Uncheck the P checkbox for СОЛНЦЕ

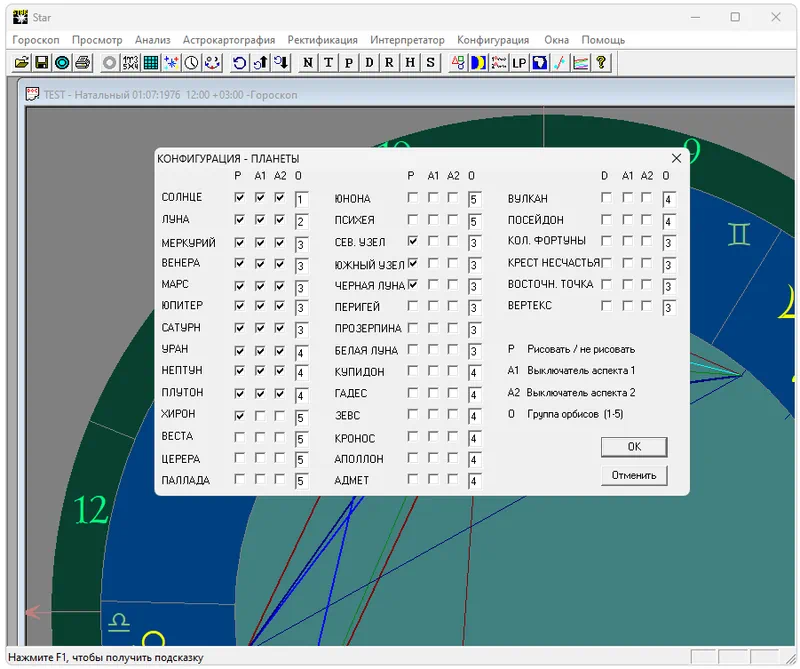[239, 197]
